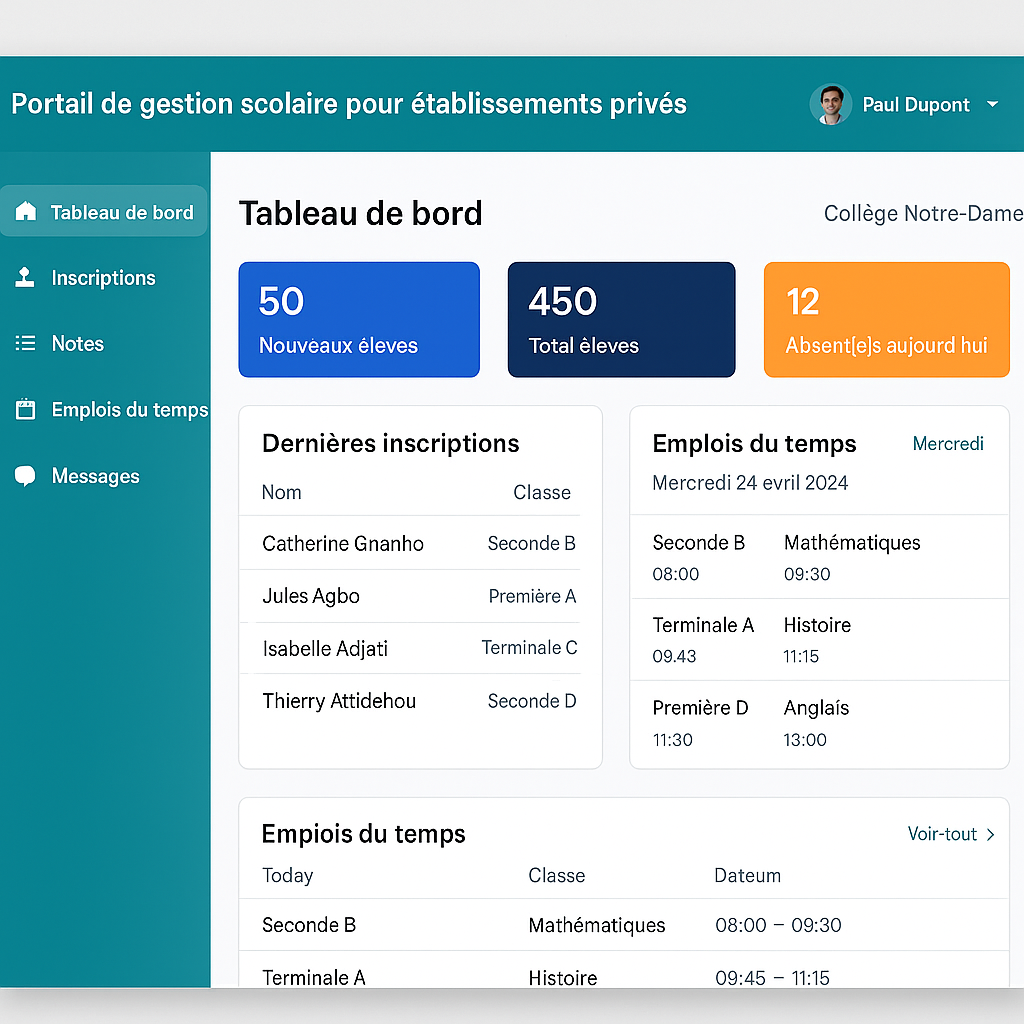
Task: Click the Catherine Gnanho inscription row
Action: point(417,543)
